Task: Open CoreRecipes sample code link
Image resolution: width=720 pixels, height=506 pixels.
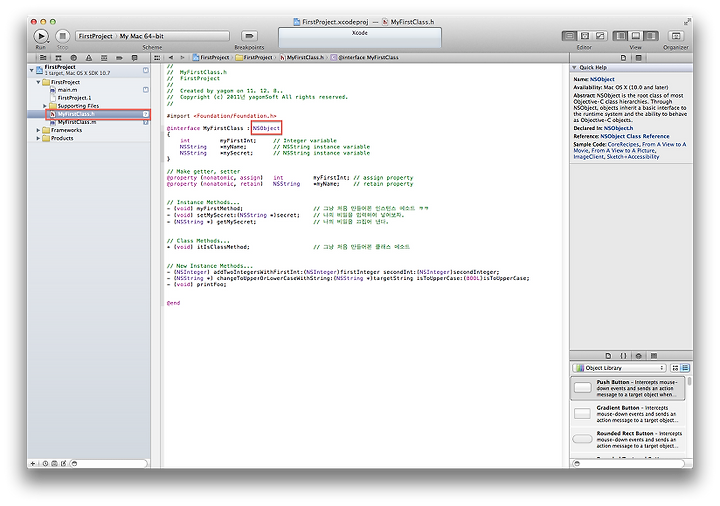Action: pyautogui.click(x=624, y=144)
